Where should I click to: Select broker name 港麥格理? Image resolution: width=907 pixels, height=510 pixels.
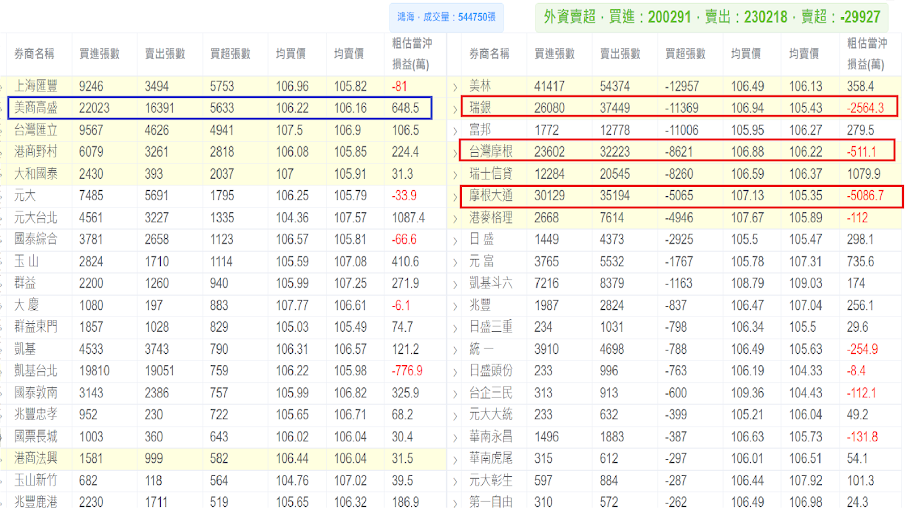click(x=491, y=217)
